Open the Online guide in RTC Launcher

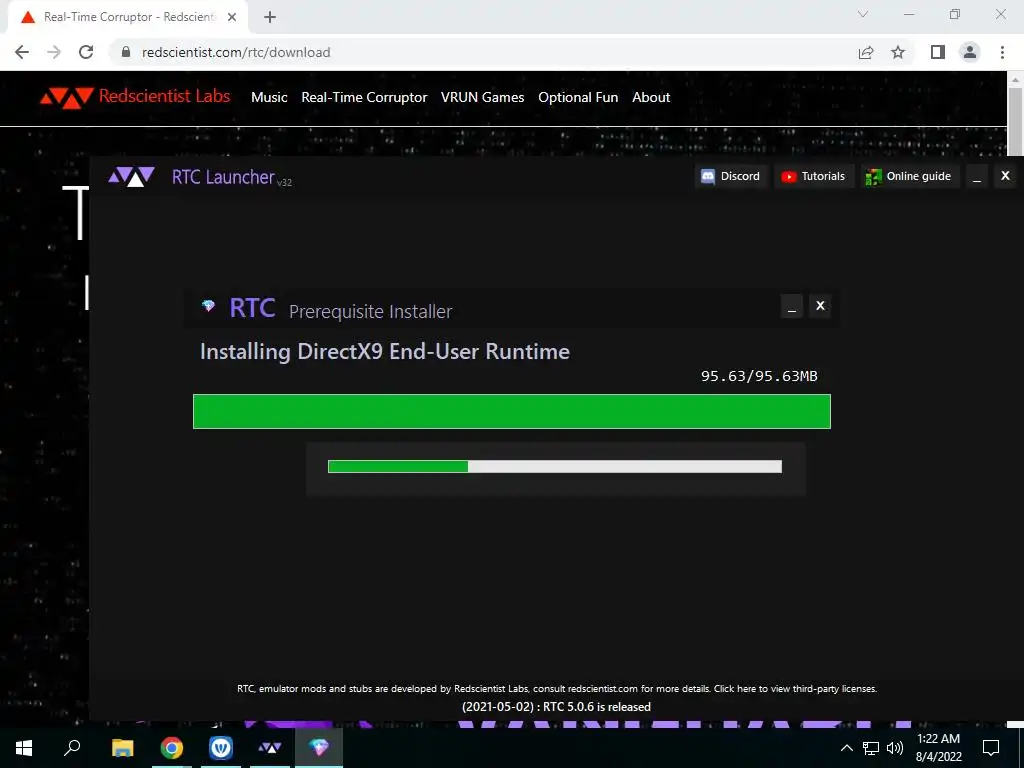pyautogui.click(x=909, y=176)
